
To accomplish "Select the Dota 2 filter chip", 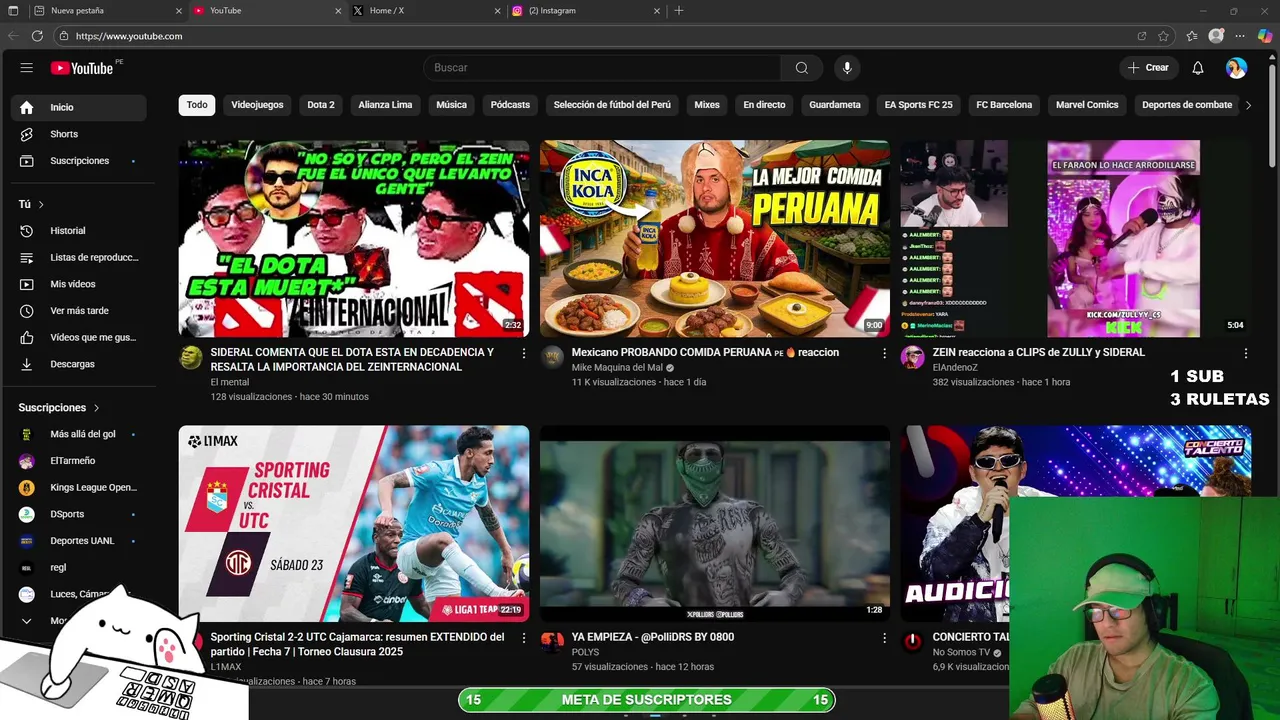I will click(321, 105).
